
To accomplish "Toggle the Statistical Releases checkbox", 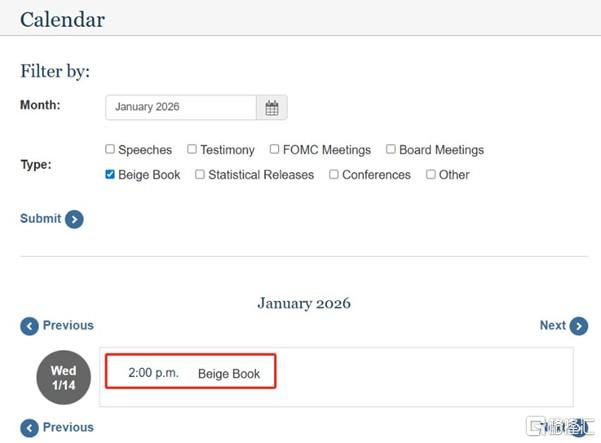I will 200,174.
